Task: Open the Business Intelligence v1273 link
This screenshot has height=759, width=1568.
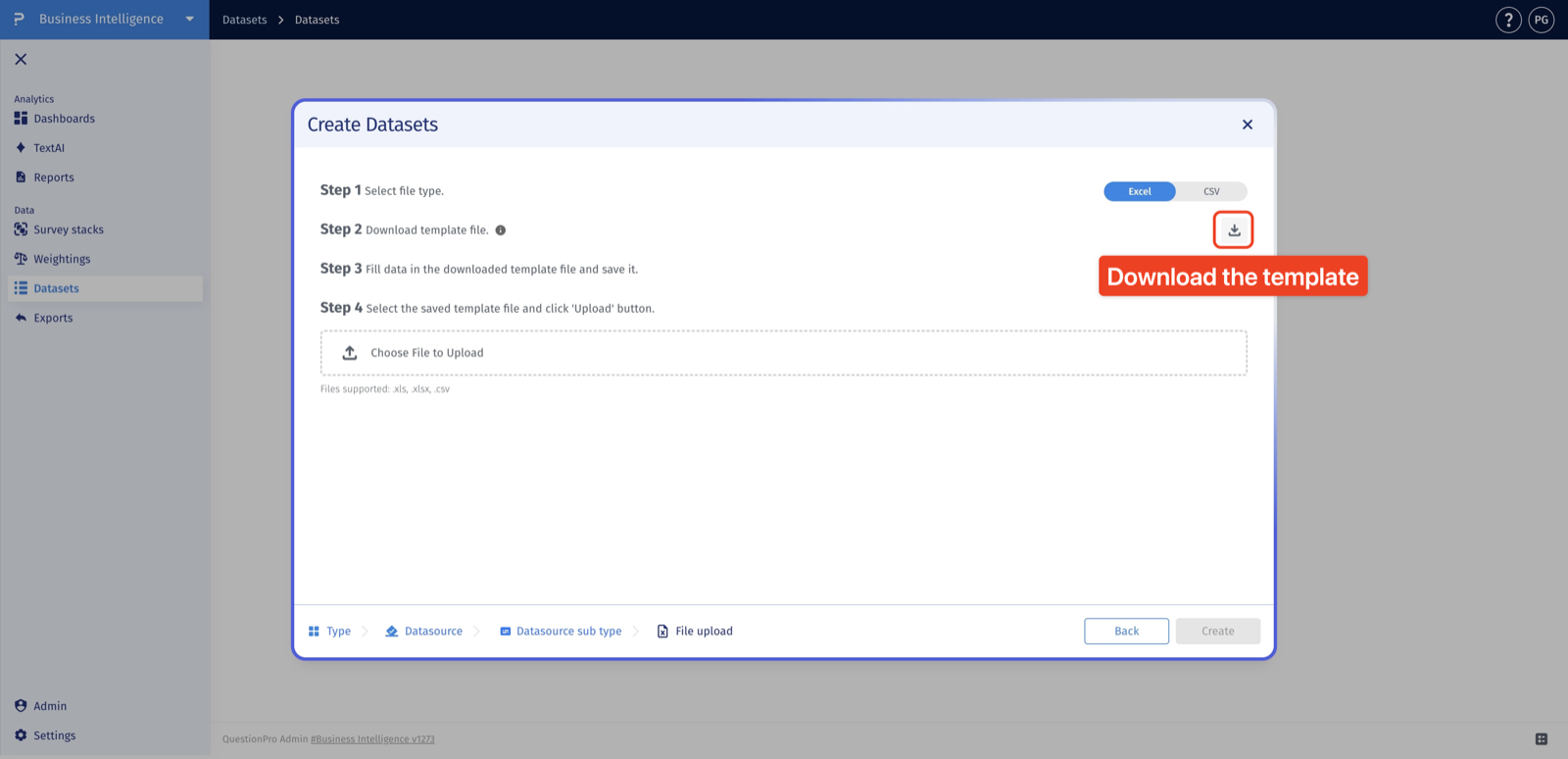Action: tap(372, 739)
